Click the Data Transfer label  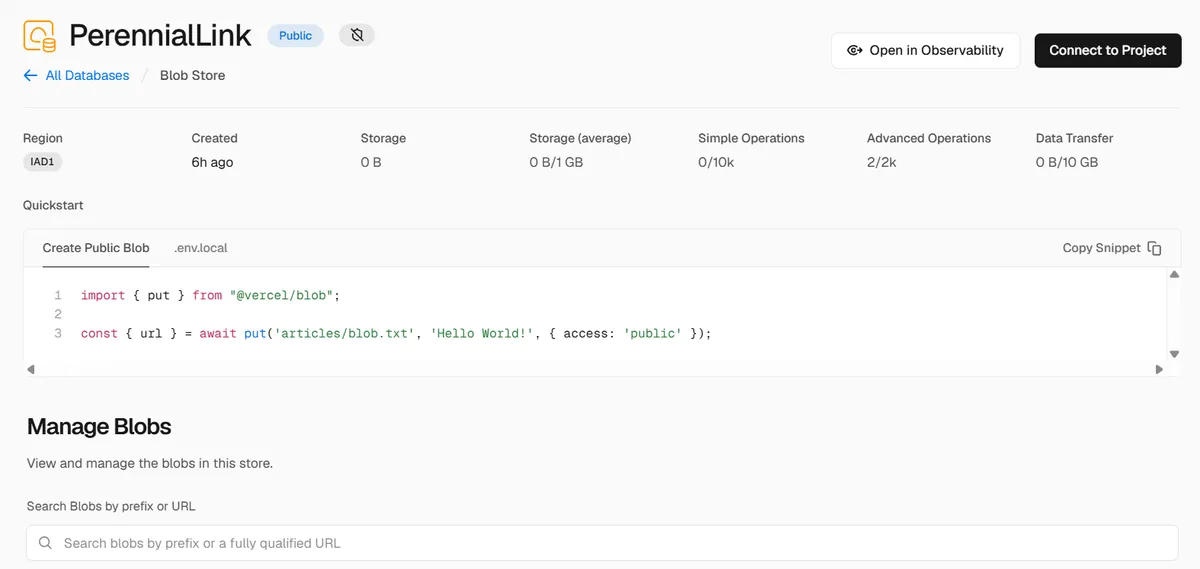pos(1074,138)
